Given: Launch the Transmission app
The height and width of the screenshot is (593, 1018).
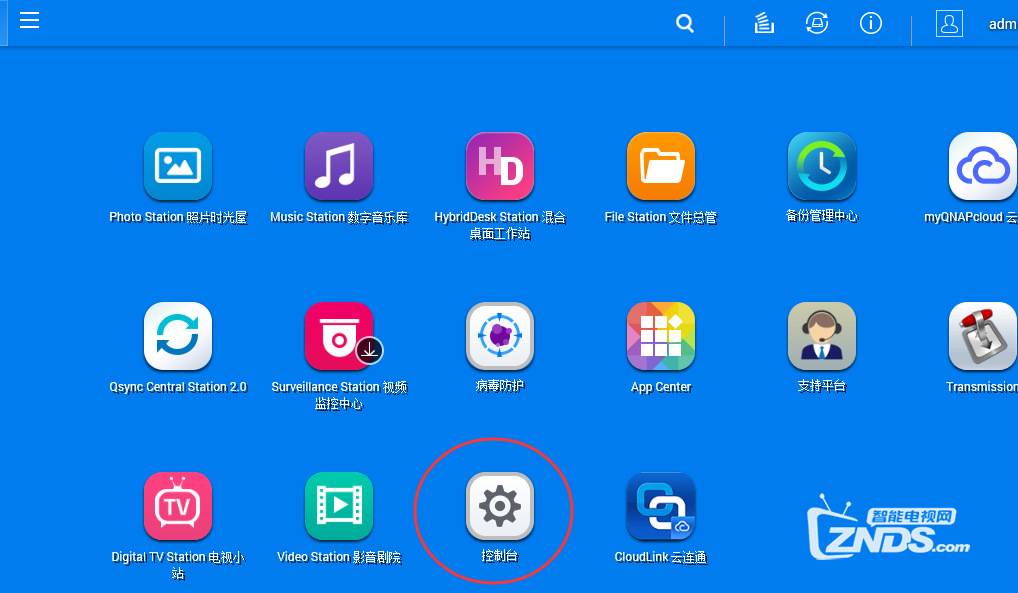Looking at the screenshot, I should point(983,336).
